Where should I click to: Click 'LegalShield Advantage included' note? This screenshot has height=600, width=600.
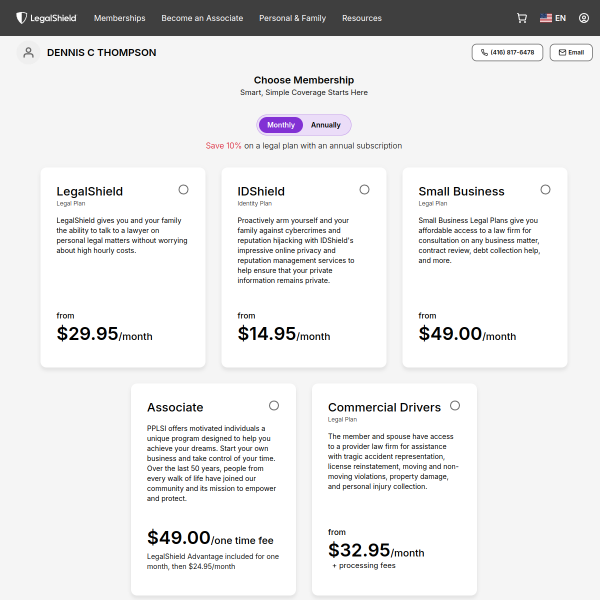pyautogui.click(x=213, y=561)
